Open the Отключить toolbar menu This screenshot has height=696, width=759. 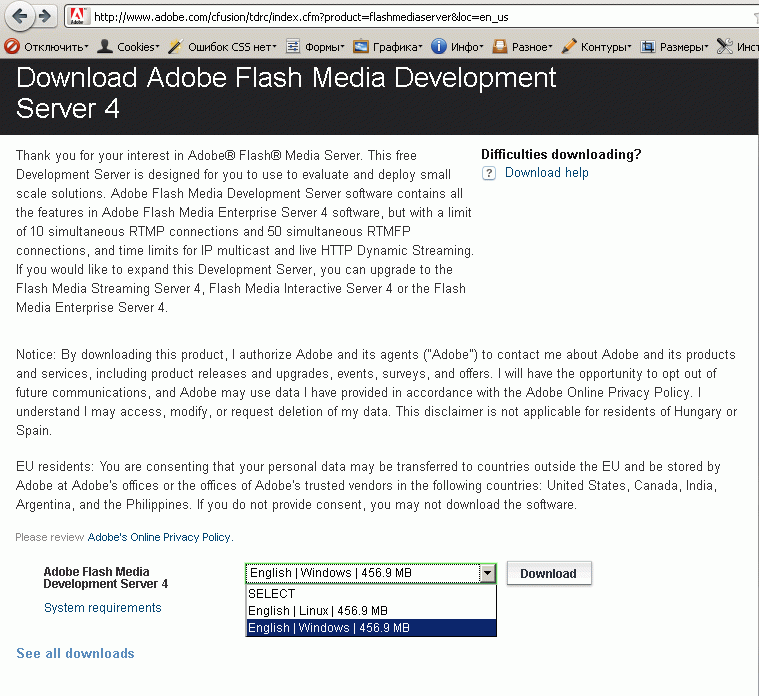point(56,47)
